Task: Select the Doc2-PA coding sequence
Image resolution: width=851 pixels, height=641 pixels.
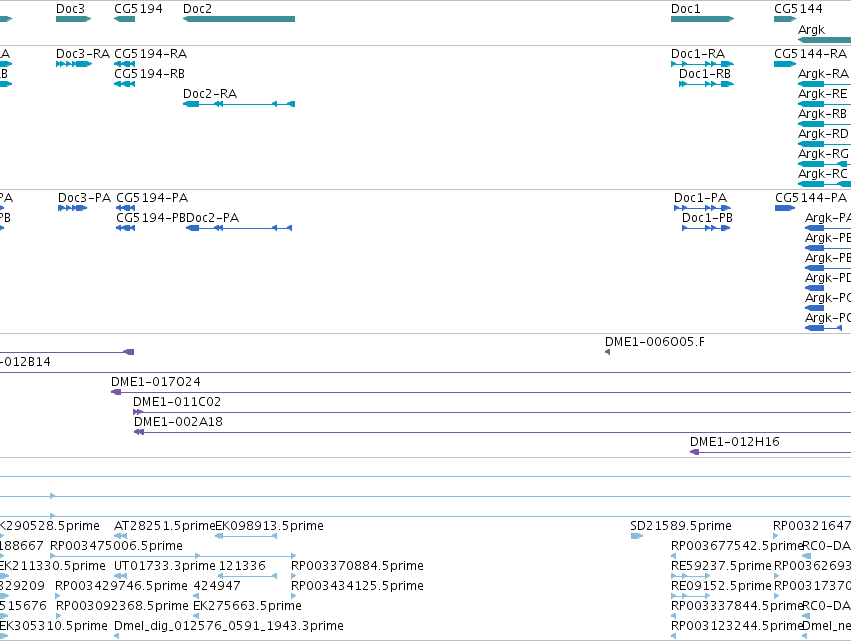Action: (239, 228)
